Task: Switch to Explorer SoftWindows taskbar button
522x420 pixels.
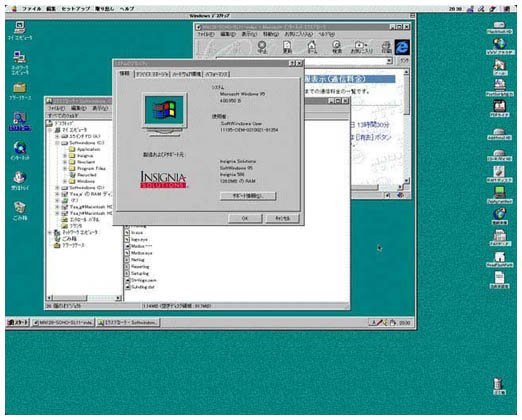Action: point(128,322)
